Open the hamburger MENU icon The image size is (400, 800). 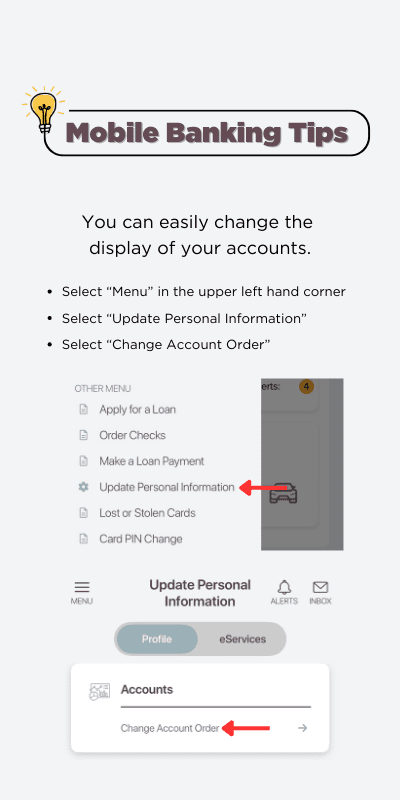82,587
